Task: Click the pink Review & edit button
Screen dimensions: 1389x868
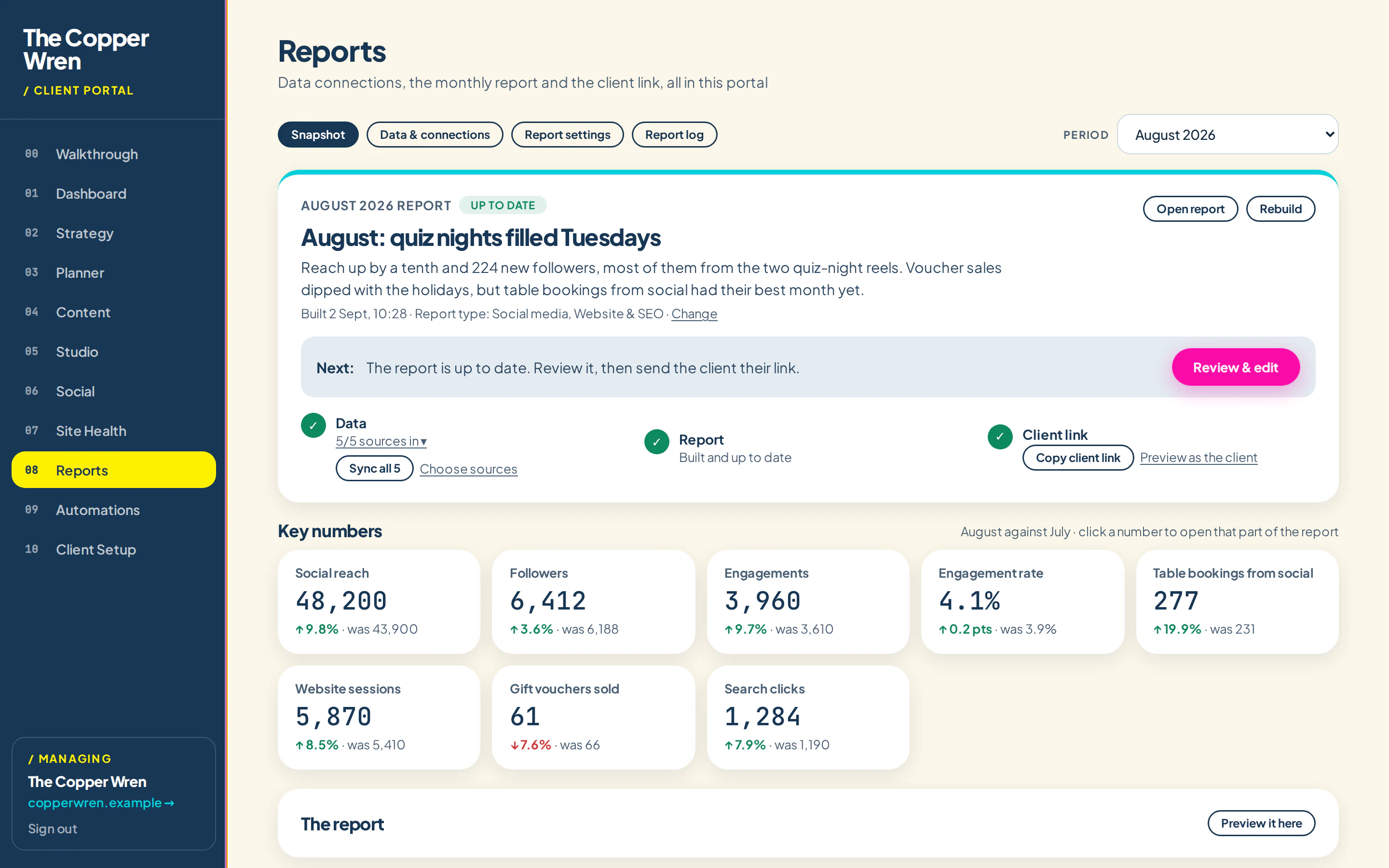Action: (x=1235, y=367)
